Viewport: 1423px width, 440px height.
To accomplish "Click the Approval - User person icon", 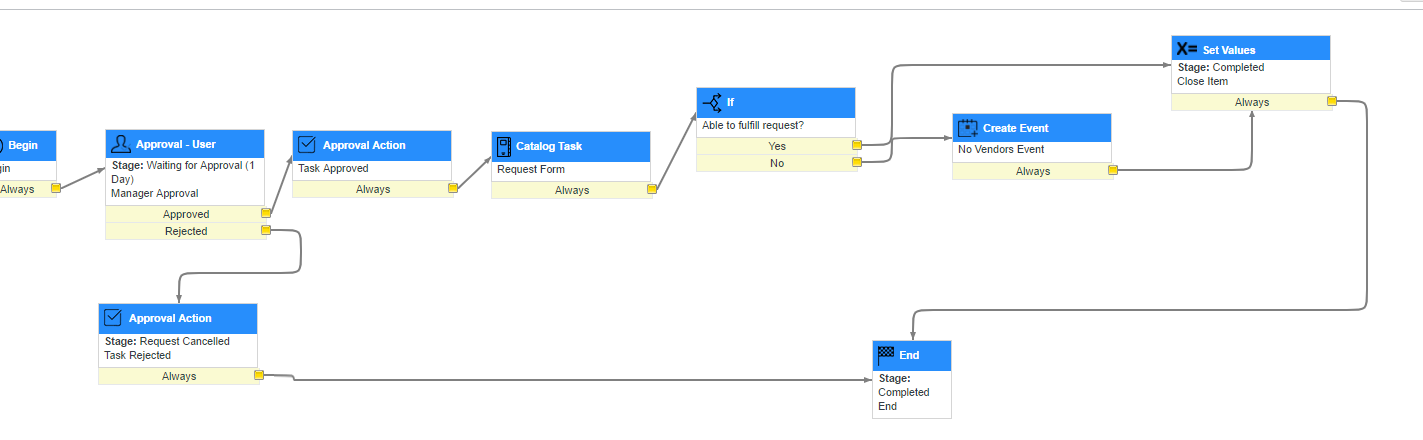I will (120, 144).
